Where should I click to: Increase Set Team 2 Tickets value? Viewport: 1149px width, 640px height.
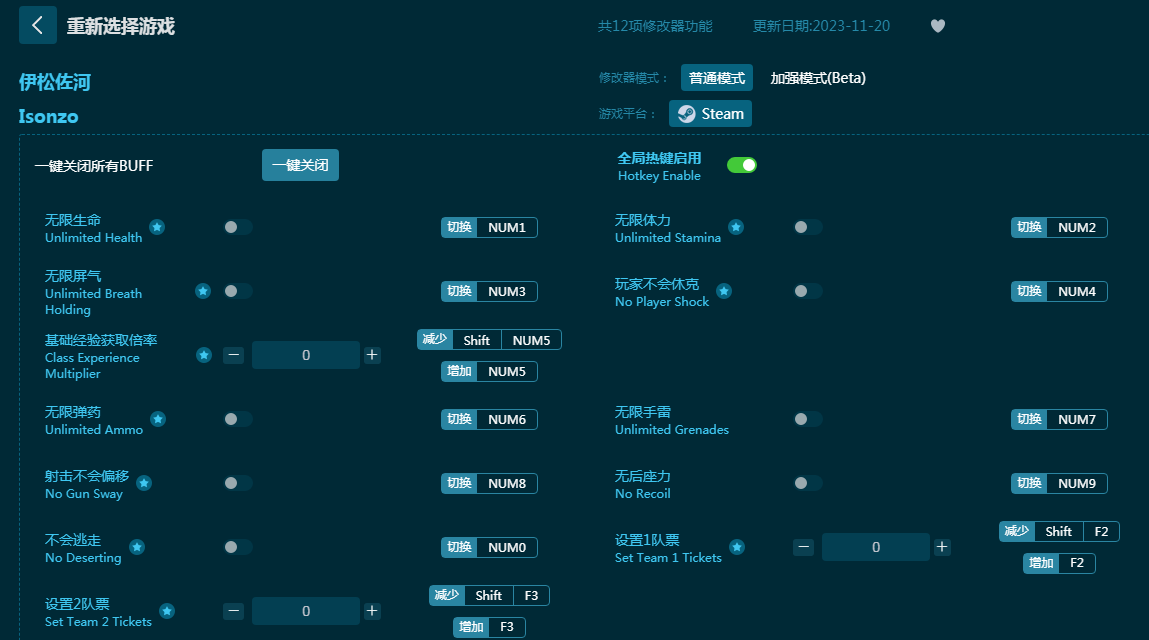coord(372,611)
